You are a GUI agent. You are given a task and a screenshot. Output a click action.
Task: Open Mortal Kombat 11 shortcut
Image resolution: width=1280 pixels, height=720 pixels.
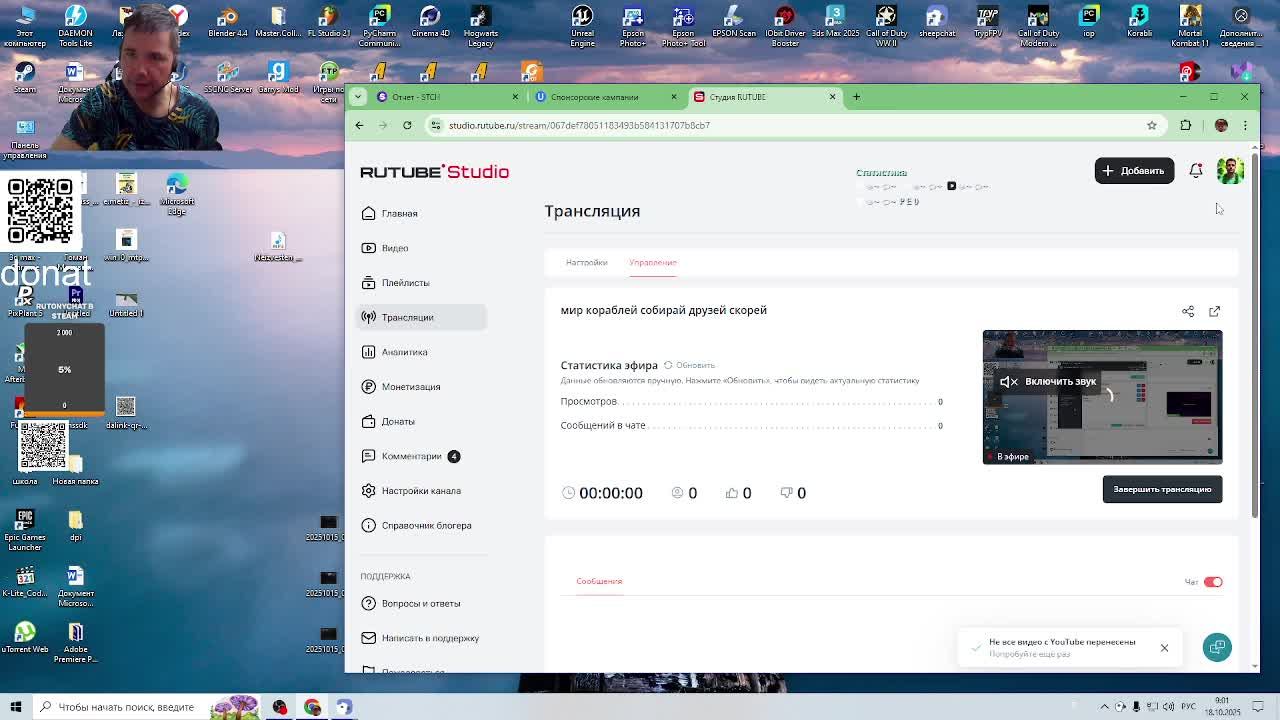pyautogui.click(x=1190, y=26)
